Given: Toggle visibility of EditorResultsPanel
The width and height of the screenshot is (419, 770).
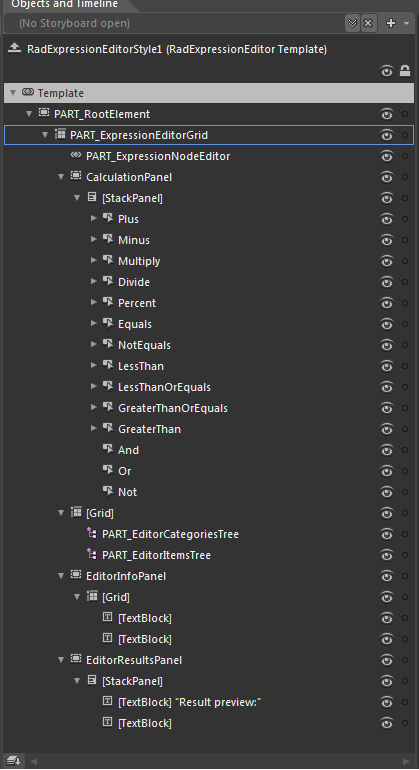Looking at the screenshot, I should (x=387, y=660).
